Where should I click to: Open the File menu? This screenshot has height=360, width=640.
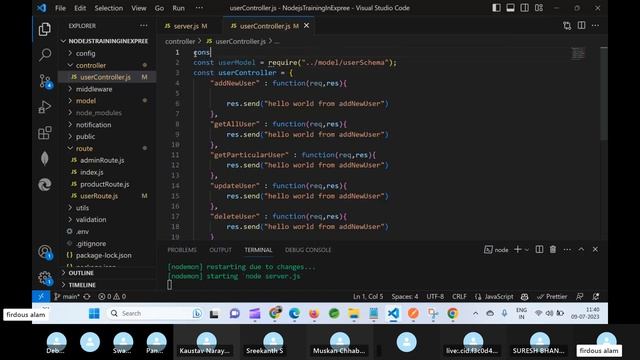click(x=60, y=8)
